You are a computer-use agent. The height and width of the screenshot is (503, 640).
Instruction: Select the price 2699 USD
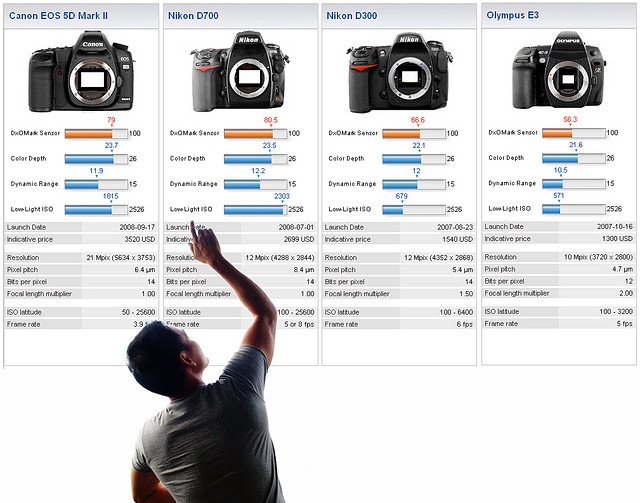(x=299, y=239)
